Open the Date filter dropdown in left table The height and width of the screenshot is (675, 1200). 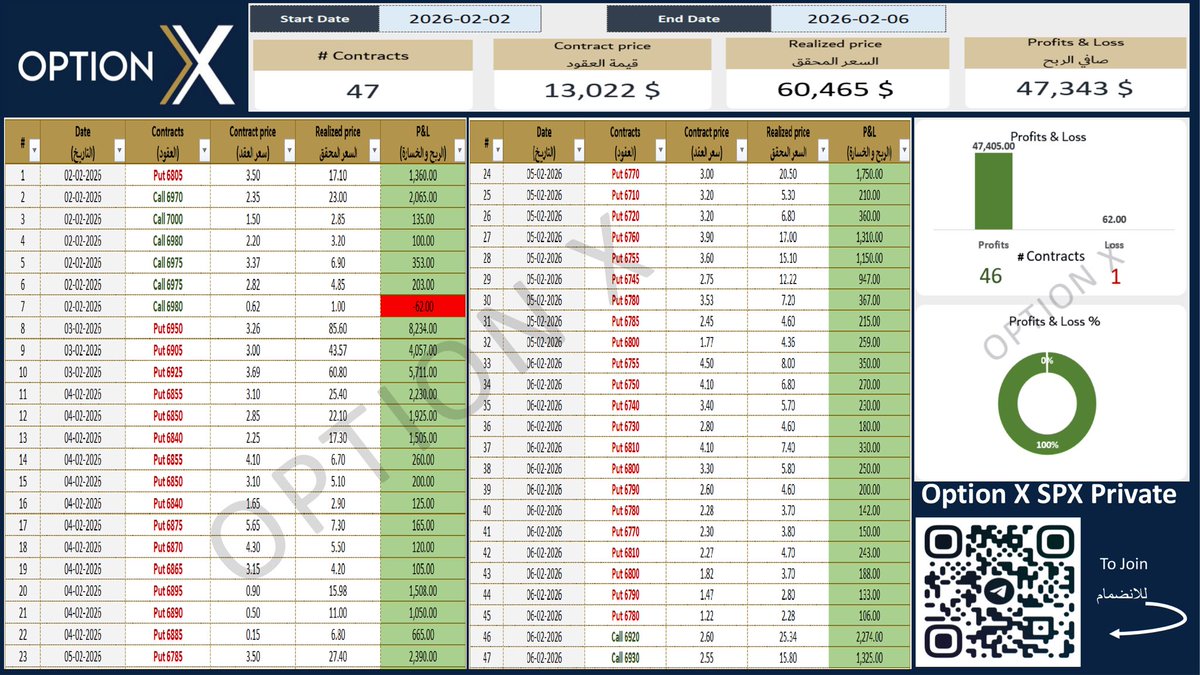tap(119, 151)
